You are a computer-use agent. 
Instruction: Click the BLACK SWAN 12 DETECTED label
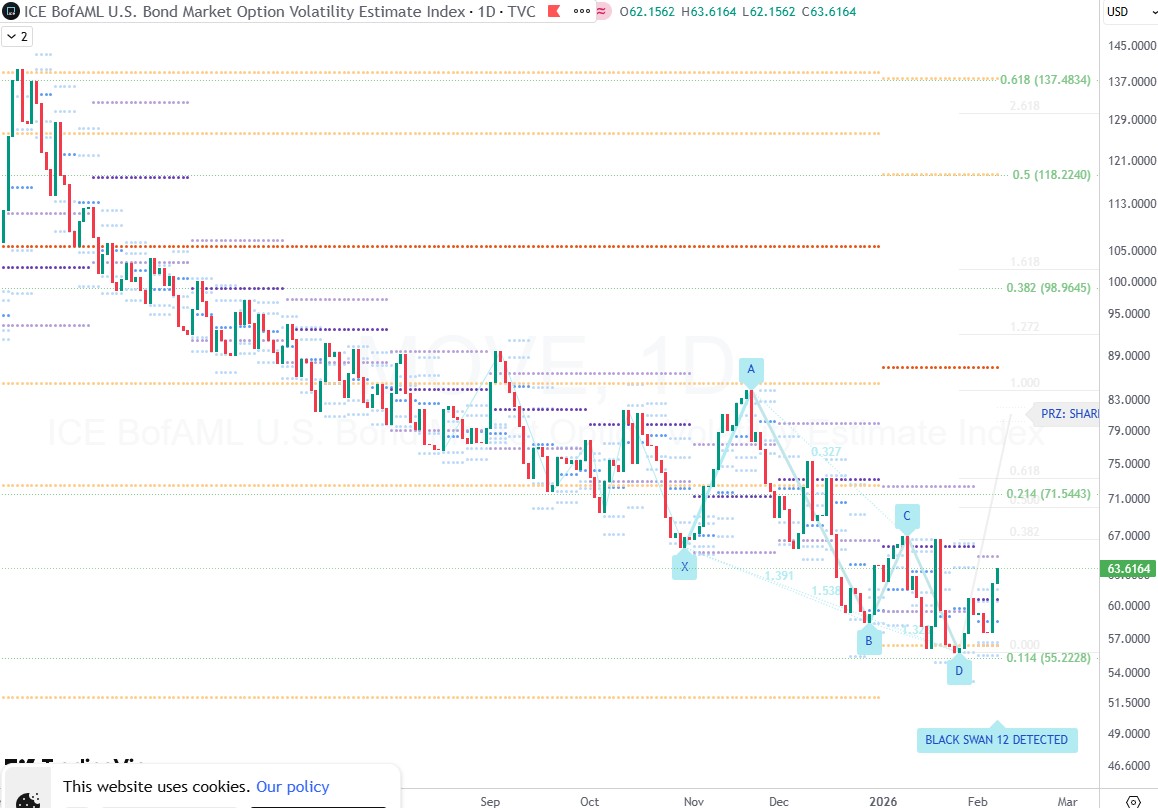click(996, 740)
